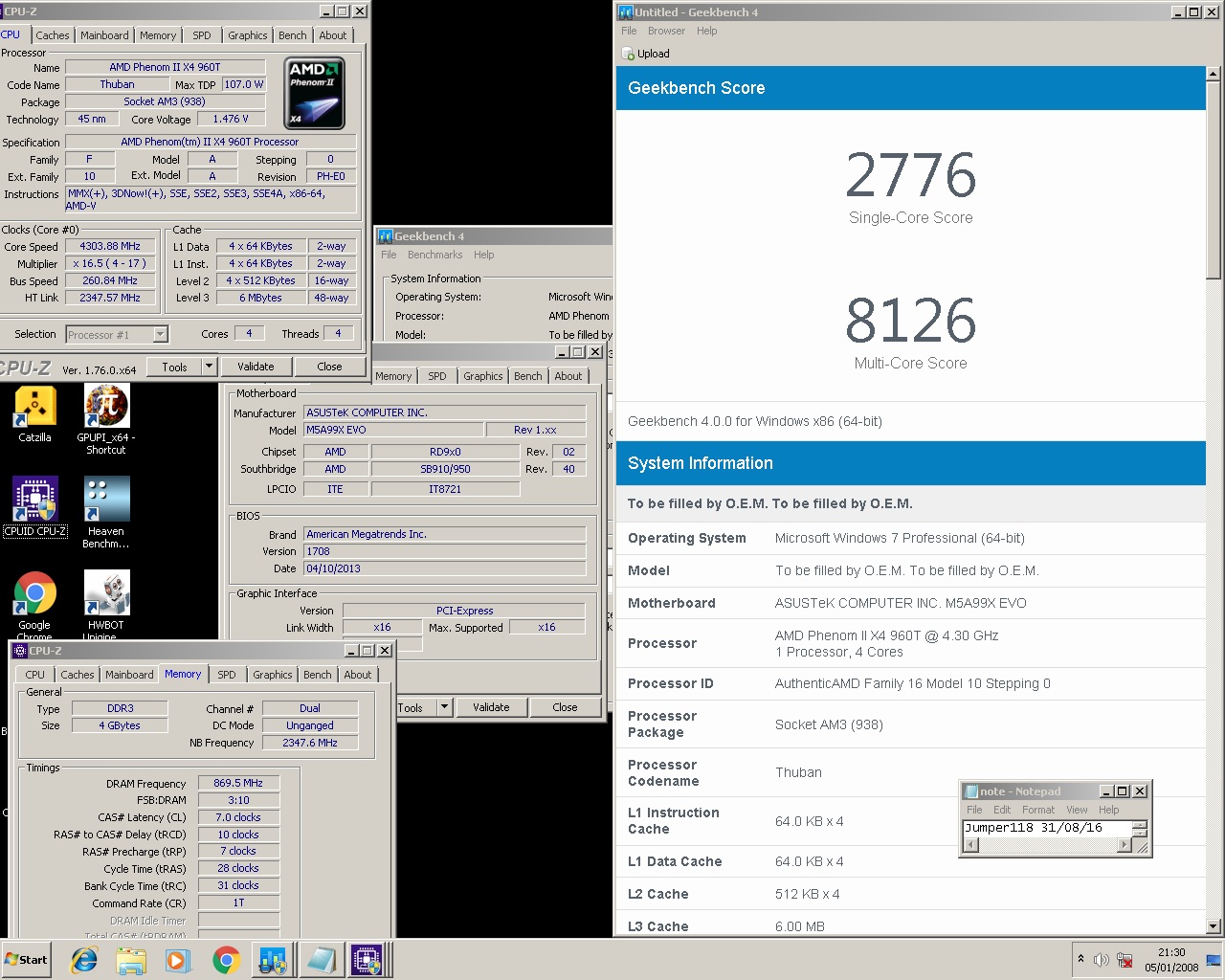The image size is (1225, 980).
Task: Click the disconnected network tray icon
Action: coord(1125,960)
